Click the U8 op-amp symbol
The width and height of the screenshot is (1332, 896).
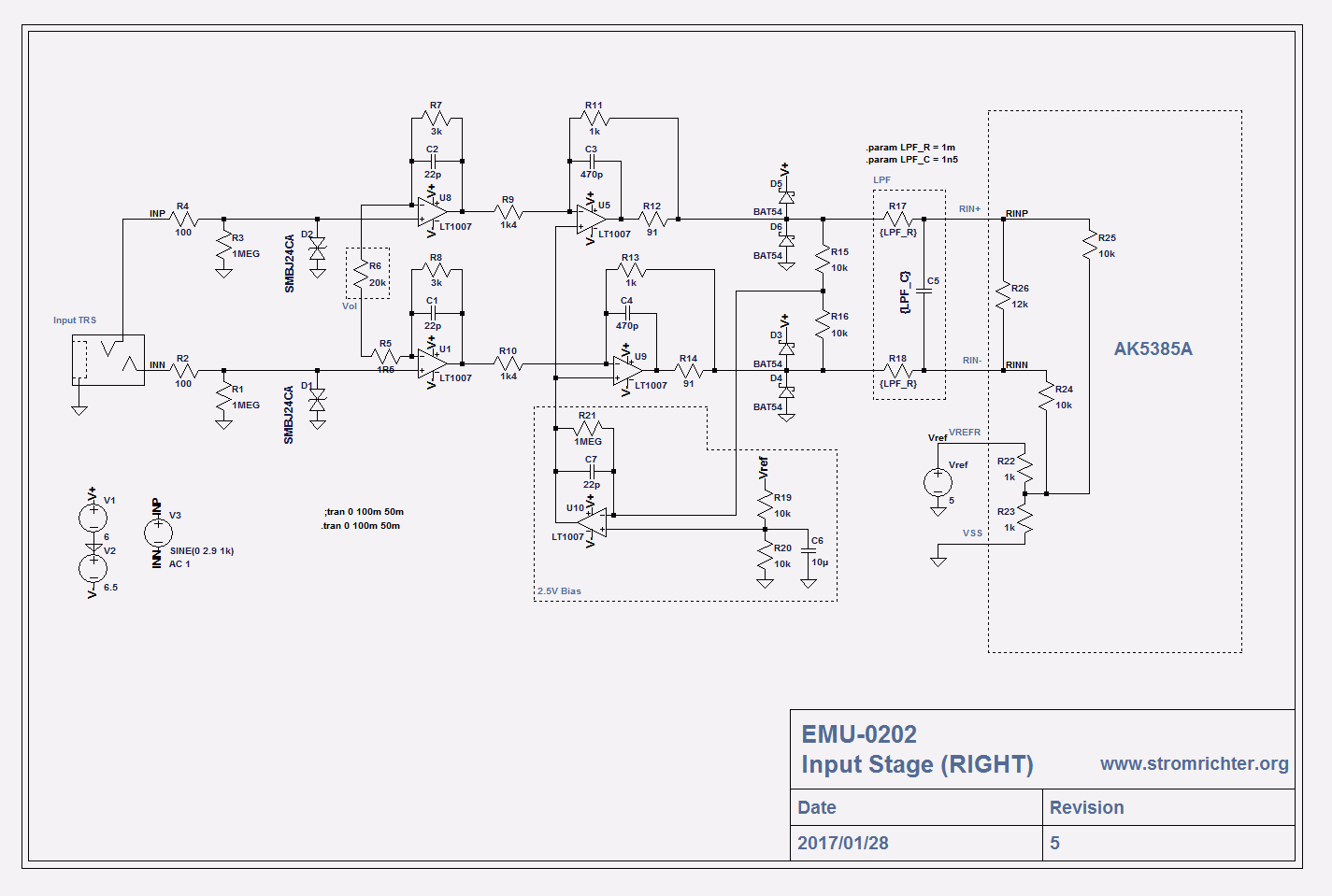coord(432,212)
